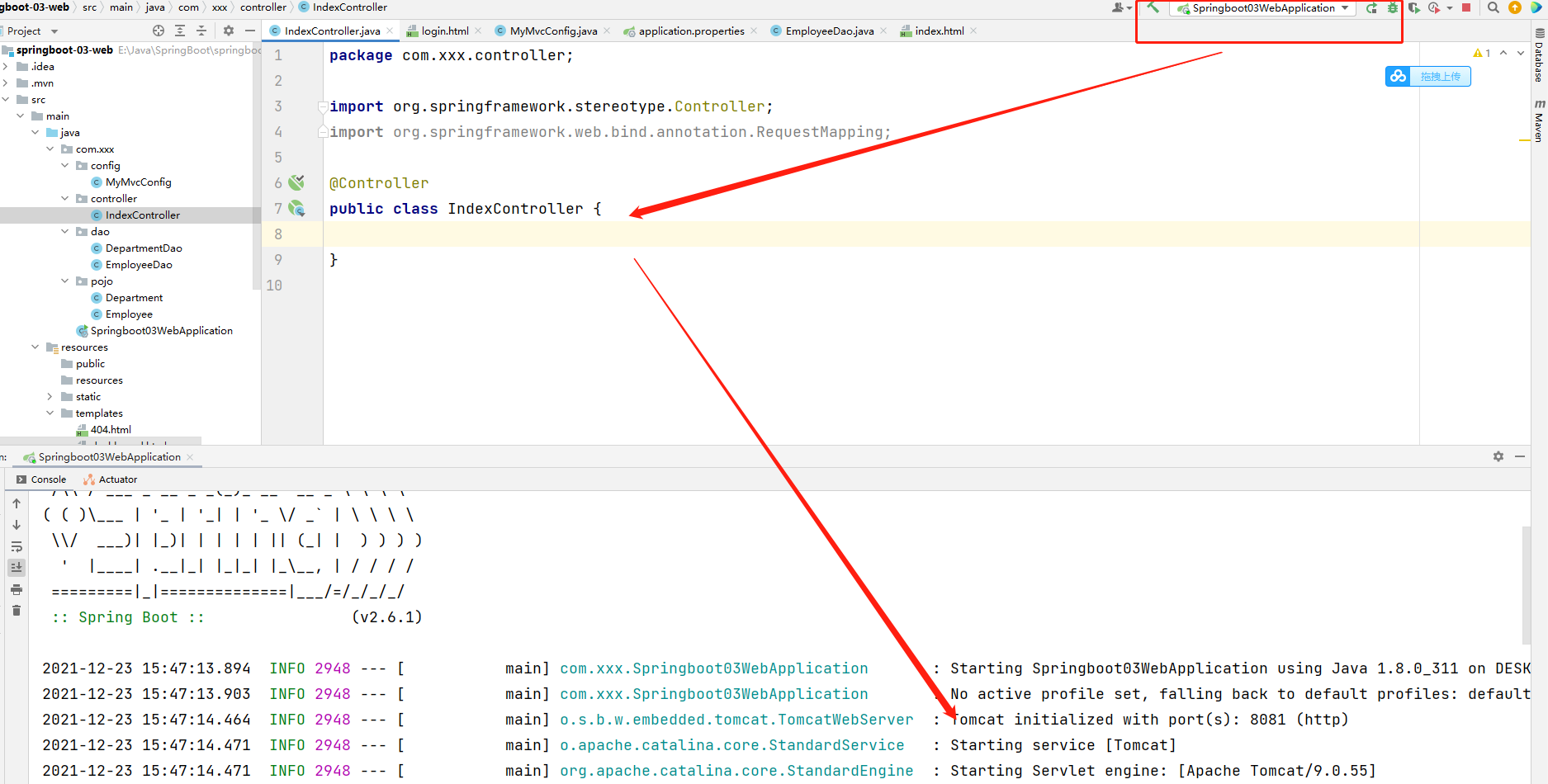Open Project panel gear options
The height and width of the screenshot is (784, 1548).
point(229,31)
